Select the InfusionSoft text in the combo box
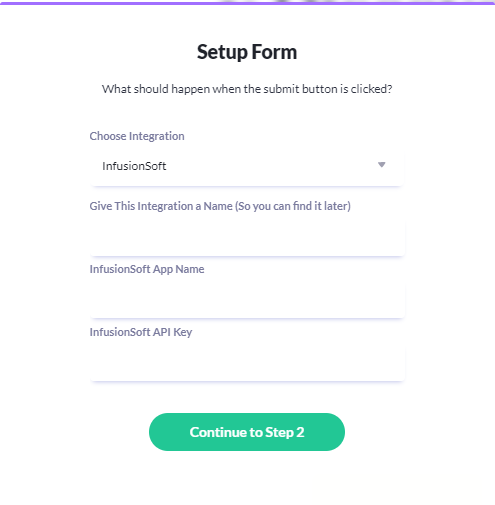Viewport: 495px width, 505px height. click(134, 166)
